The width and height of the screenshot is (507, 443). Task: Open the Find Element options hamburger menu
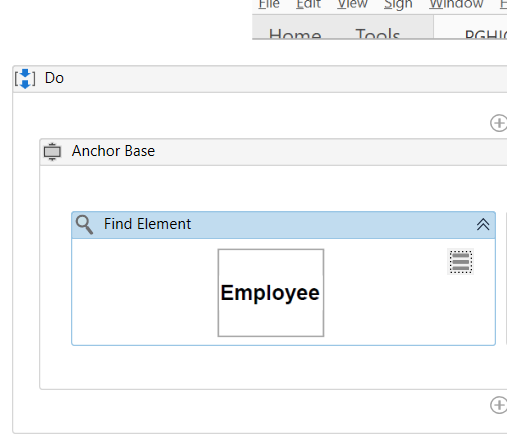460,262
